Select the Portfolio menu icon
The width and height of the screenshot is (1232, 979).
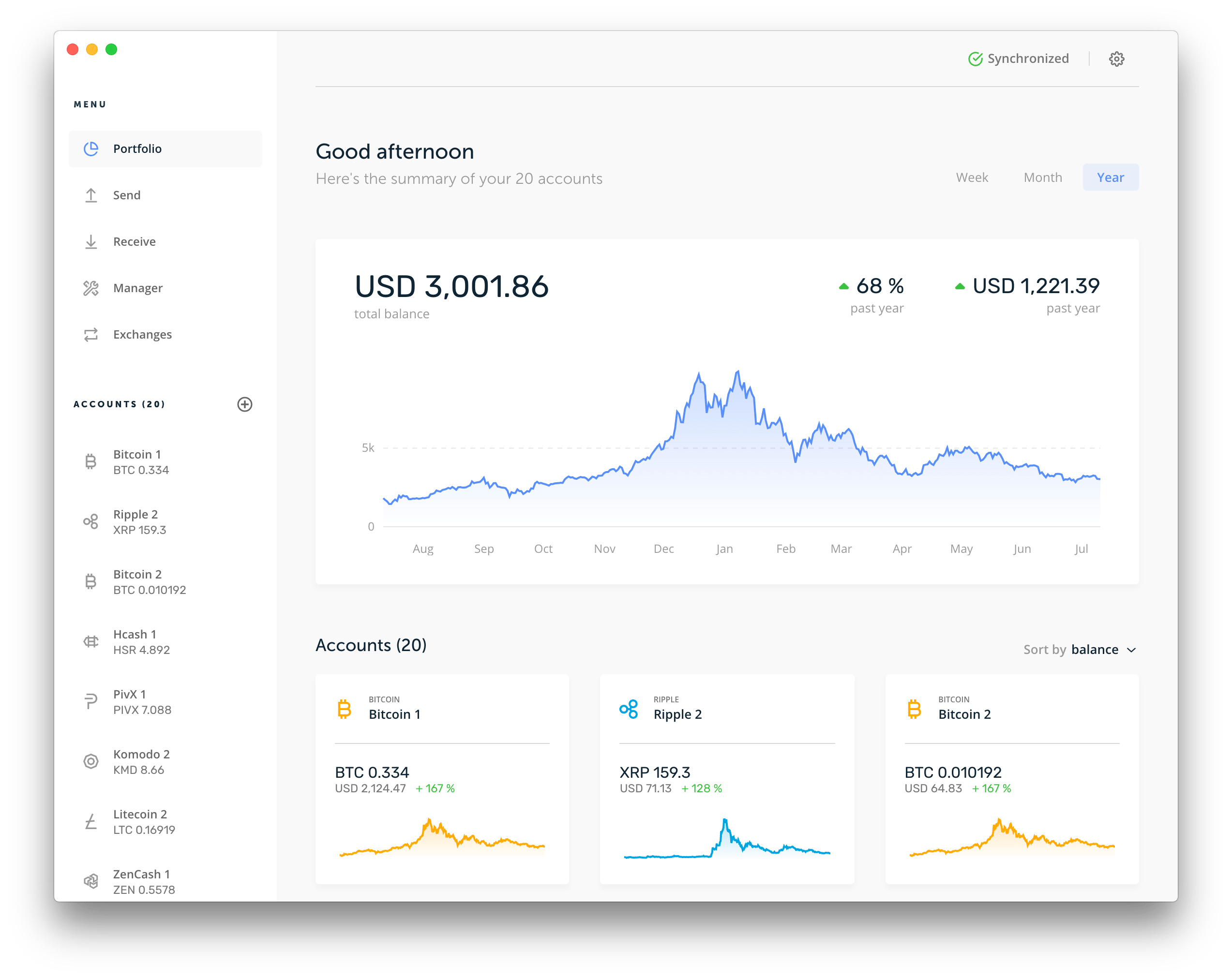point(91,148)
